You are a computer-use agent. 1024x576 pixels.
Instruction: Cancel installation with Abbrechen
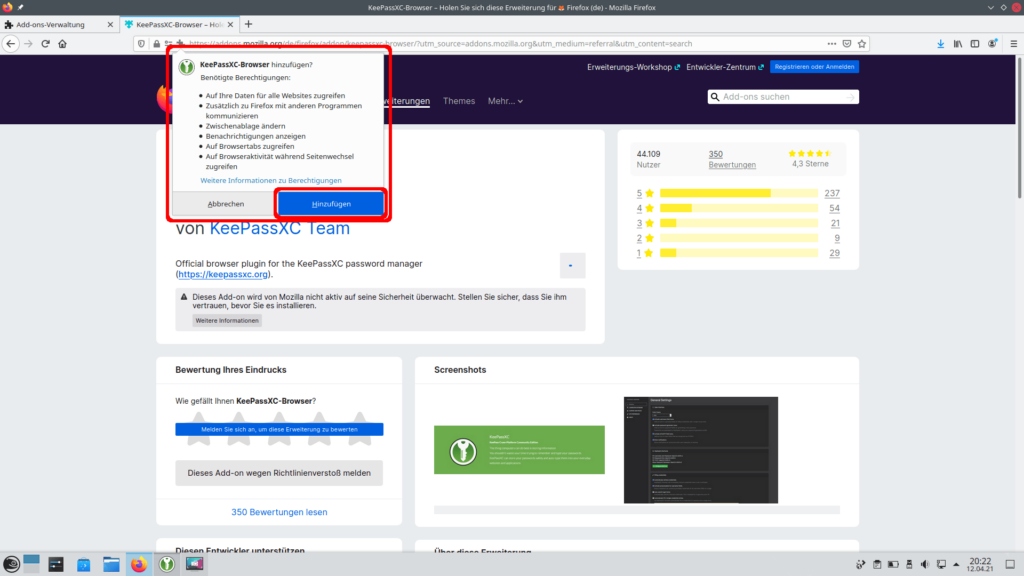(x=225, y=204)
